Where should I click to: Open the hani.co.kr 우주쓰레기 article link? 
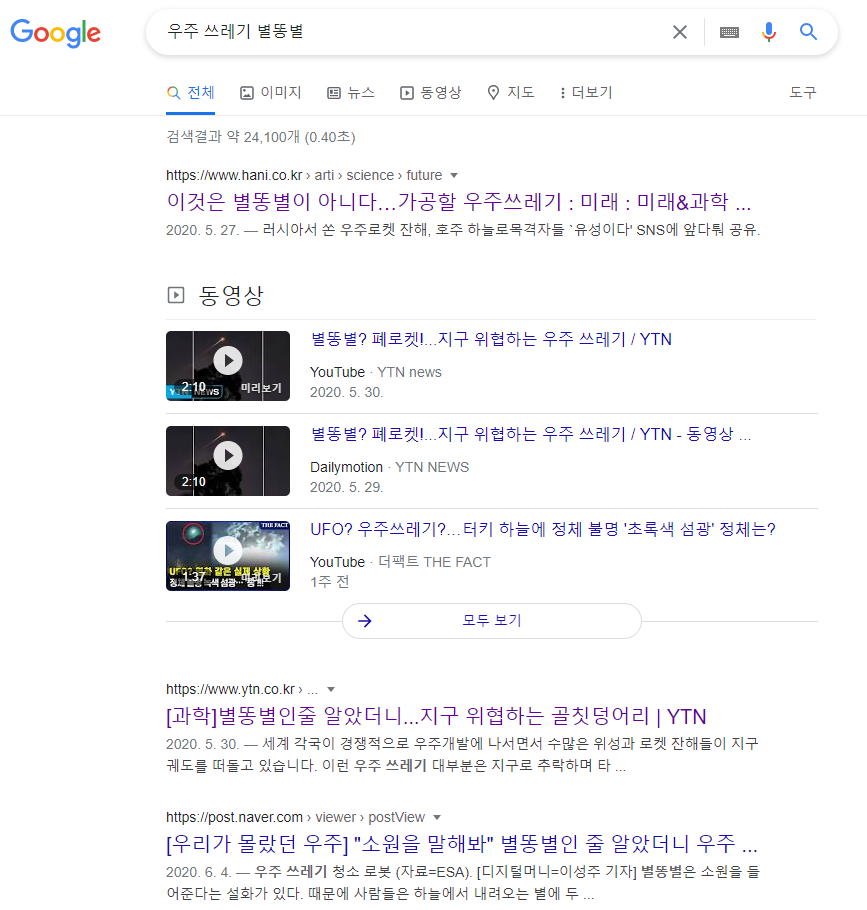pos(458,202)
